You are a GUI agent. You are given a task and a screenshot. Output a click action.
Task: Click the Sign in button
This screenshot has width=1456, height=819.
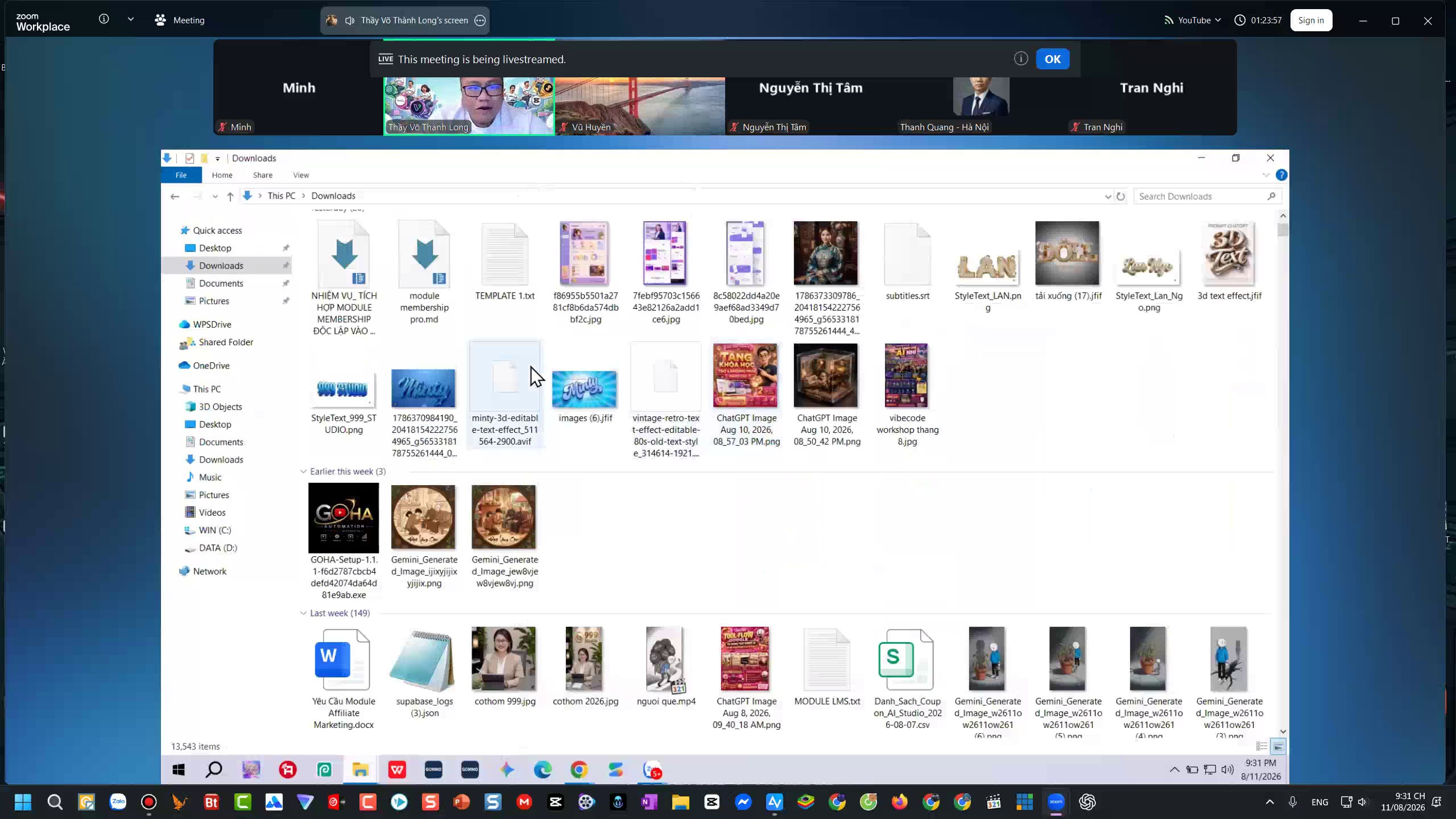click(x=1311, y=20)
